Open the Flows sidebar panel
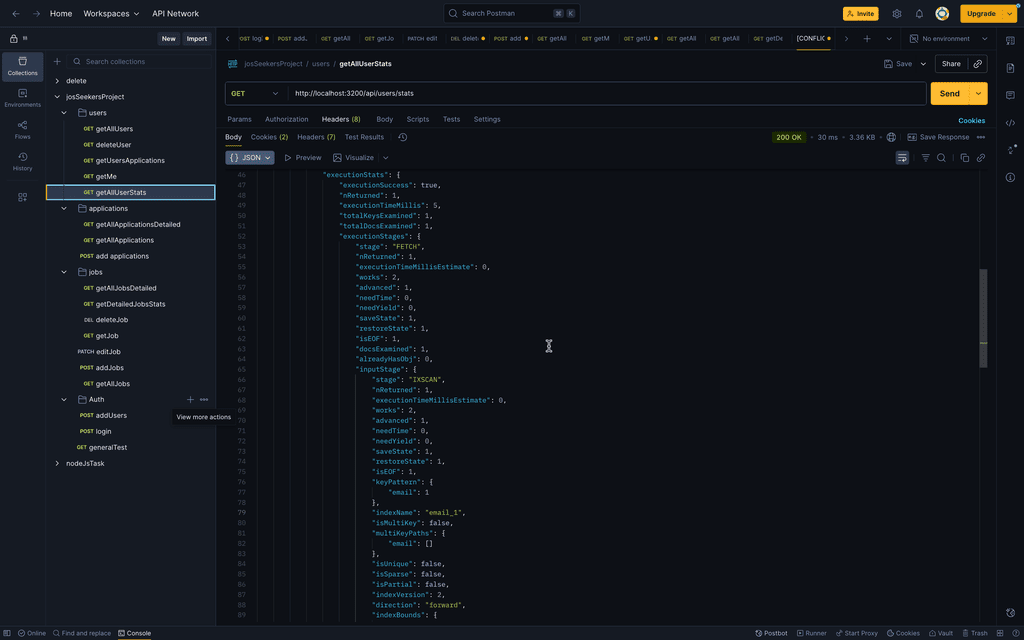 pos(22,130)
